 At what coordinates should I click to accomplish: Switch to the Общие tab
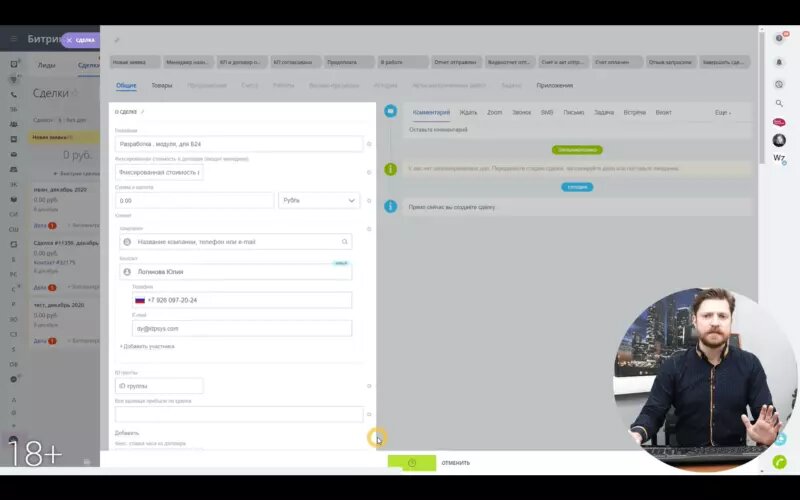126,86
